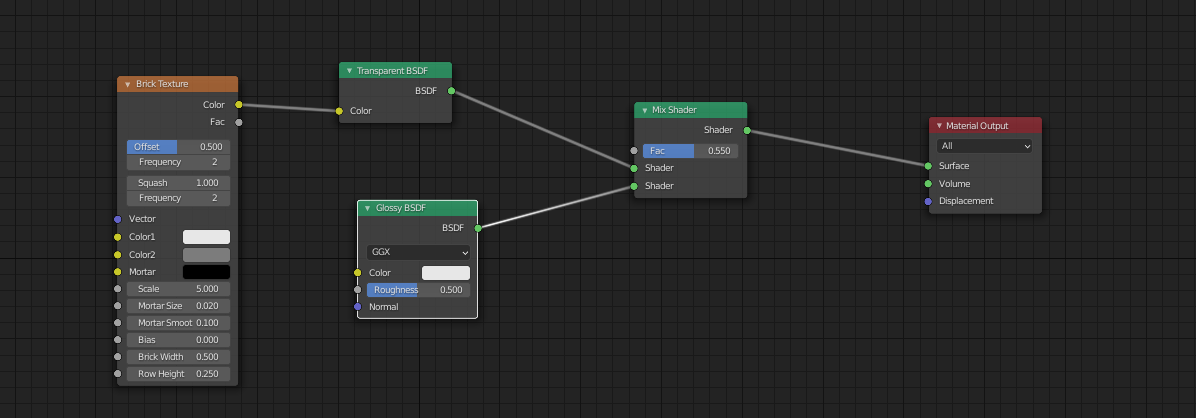Collapse the Brick Texture node

[x=127, y=84]
